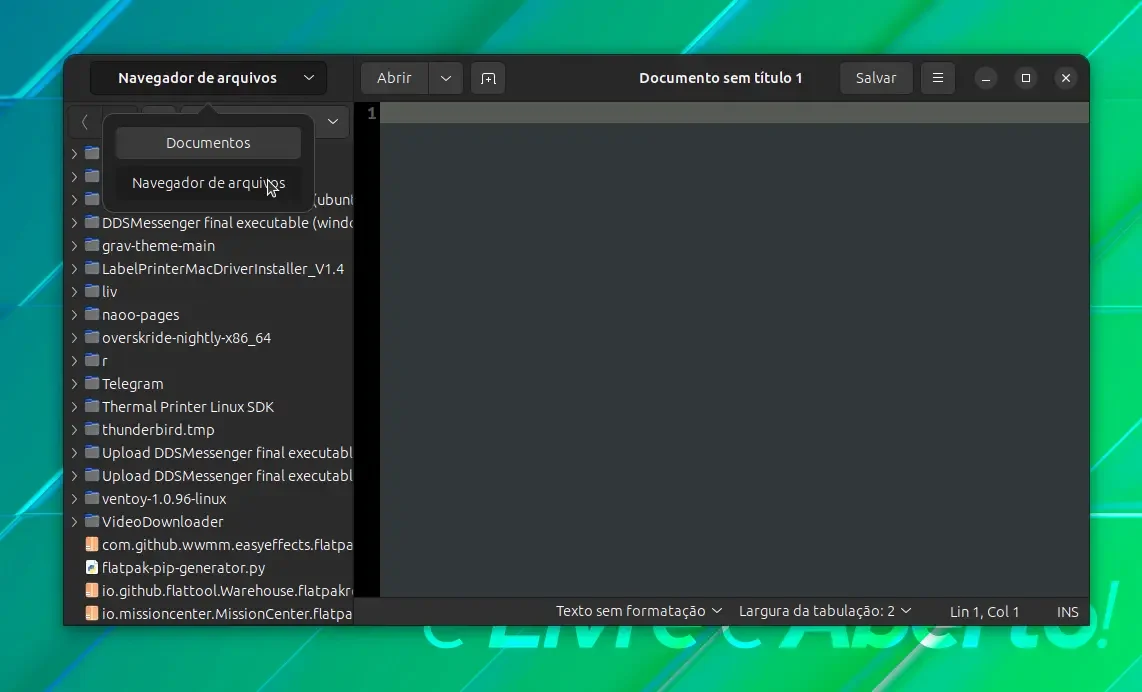The image size is (1142, 692).
Task: Open file browser location dropdown chevron
Action: click(333, 122)
